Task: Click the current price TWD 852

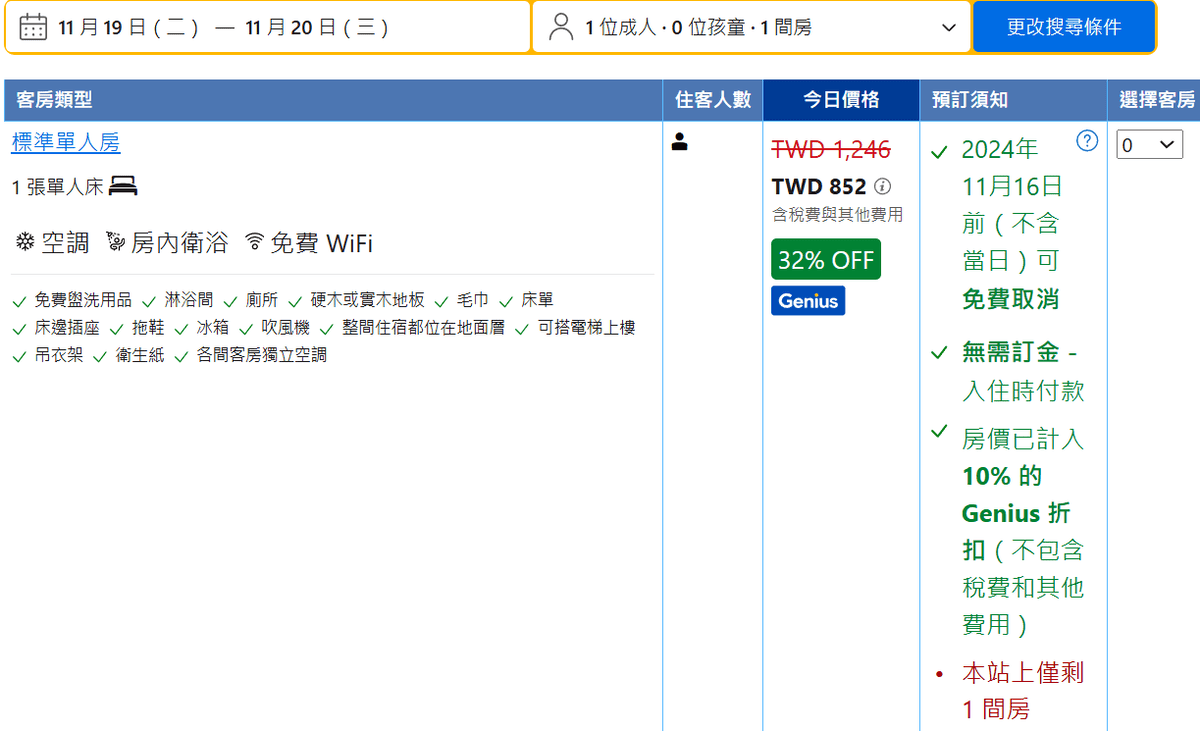Action: (819, 187)
